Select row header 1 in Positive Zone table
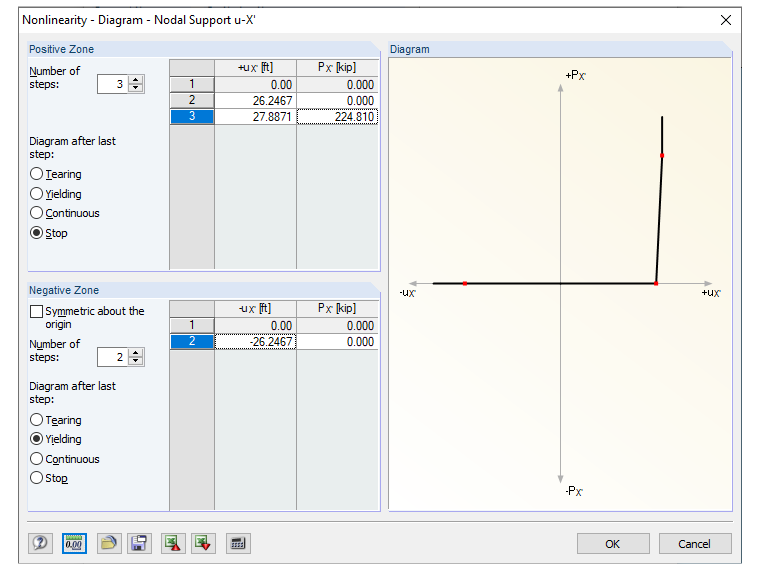 (x=192, y=84)
